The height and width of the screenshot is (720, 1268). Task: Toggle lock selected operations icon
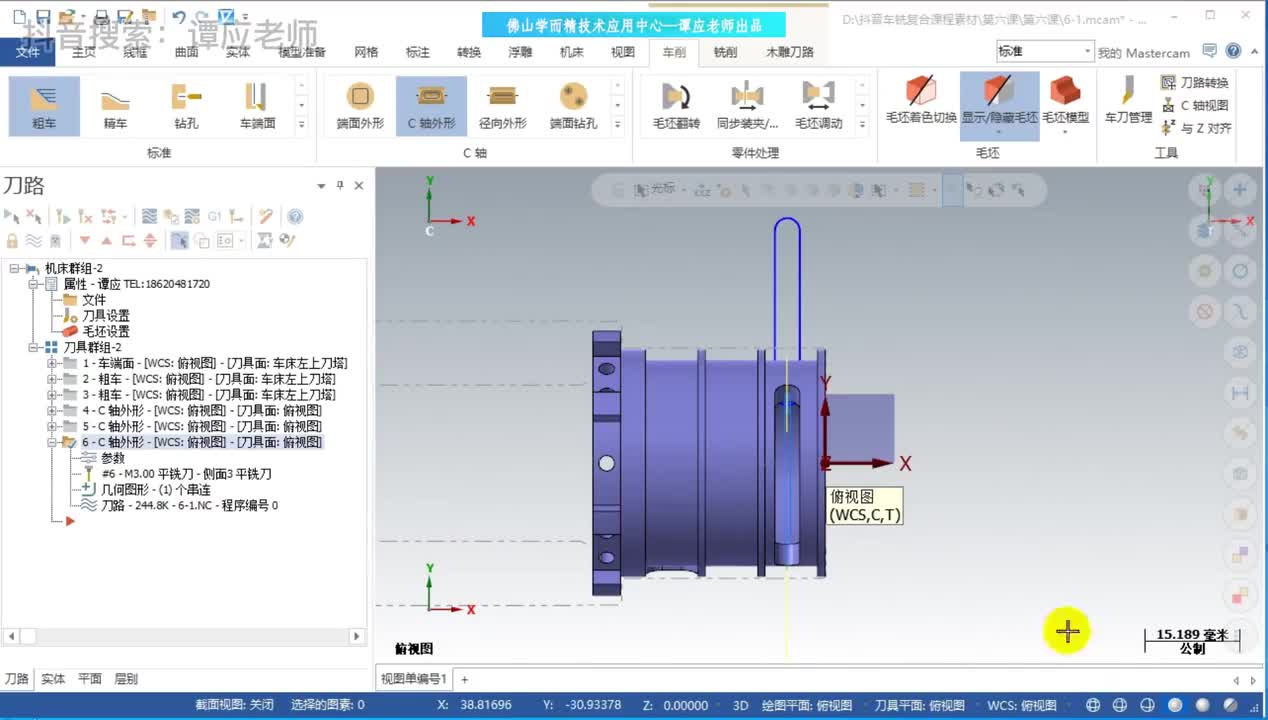(x=12, y=240)
